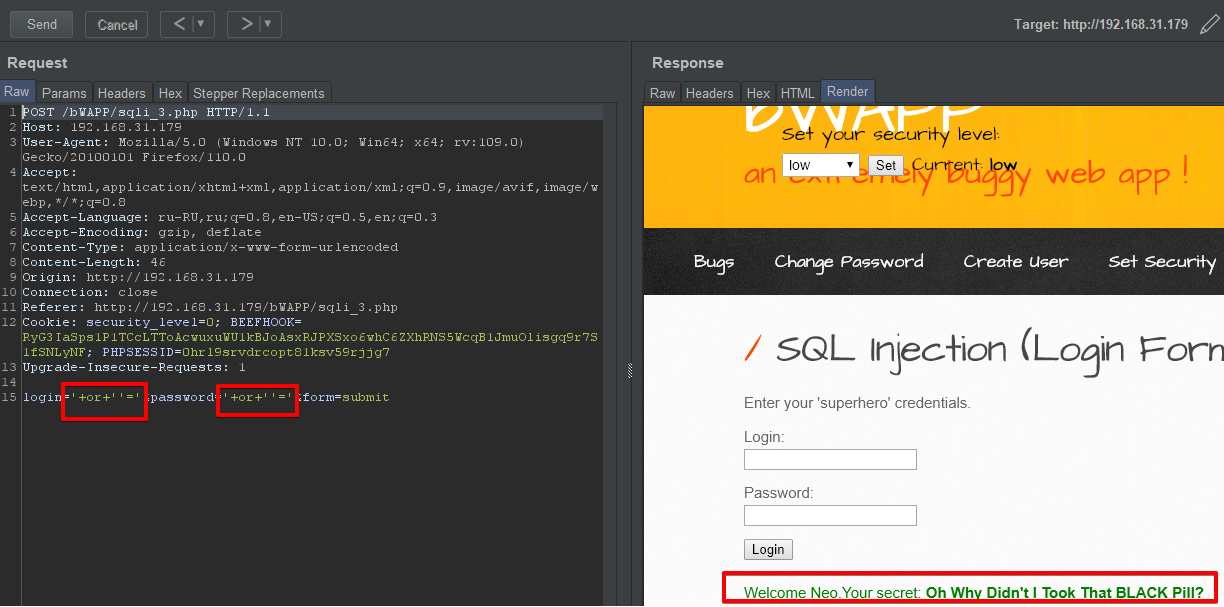Switch to the response Raw tab
This screenshot has height=607, width=1224.
coord(662,93)
